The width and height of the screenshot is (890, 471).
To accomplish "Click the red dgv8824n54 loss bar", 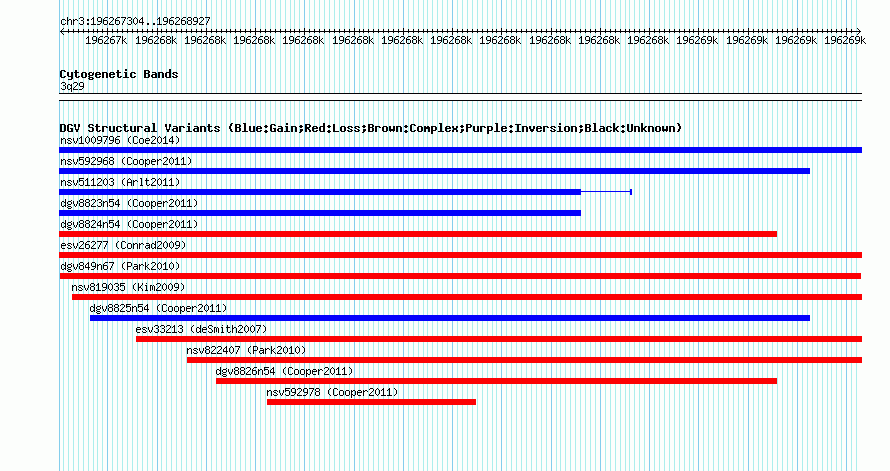I will coord(418,234).
